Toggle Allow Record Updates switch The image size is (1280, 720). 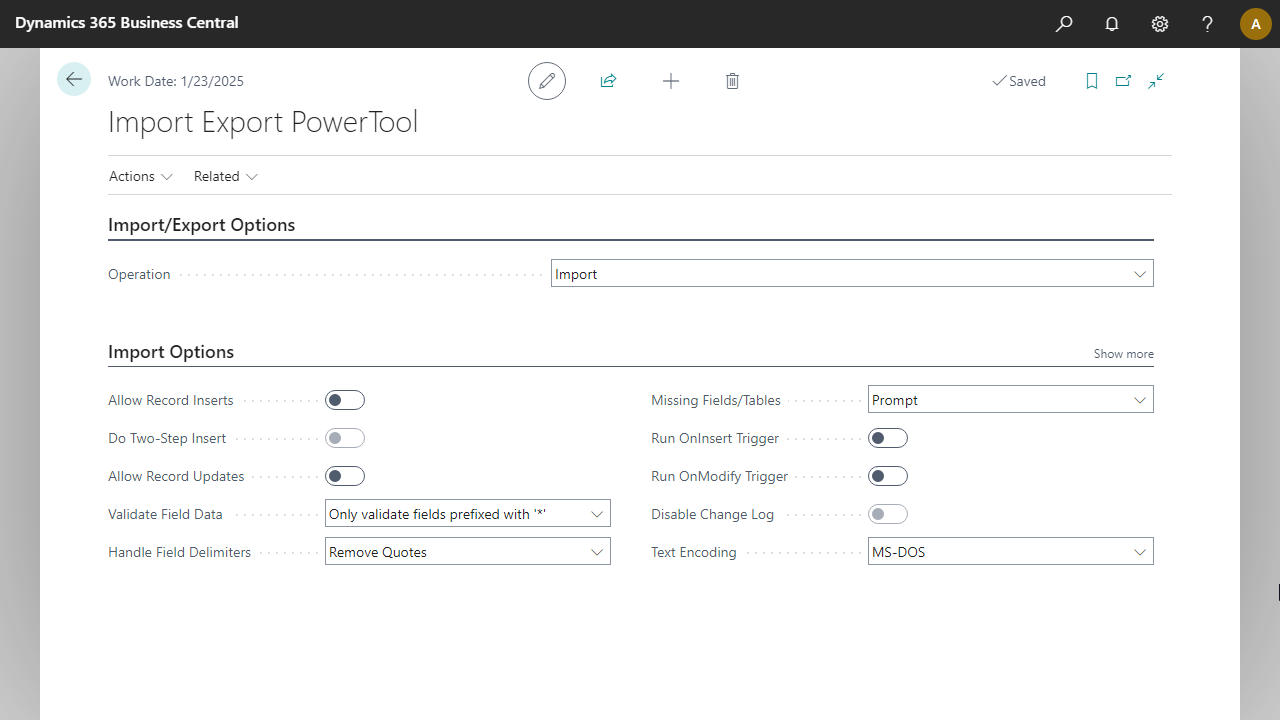click(345, 476)
